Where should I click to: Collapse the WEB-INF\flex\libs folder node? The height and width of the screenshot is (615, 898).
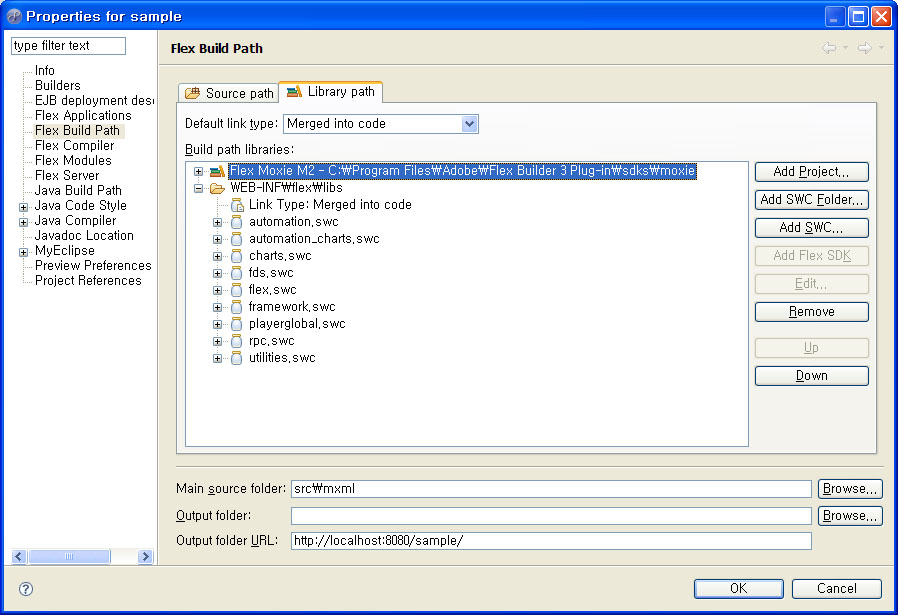(199, 188)
